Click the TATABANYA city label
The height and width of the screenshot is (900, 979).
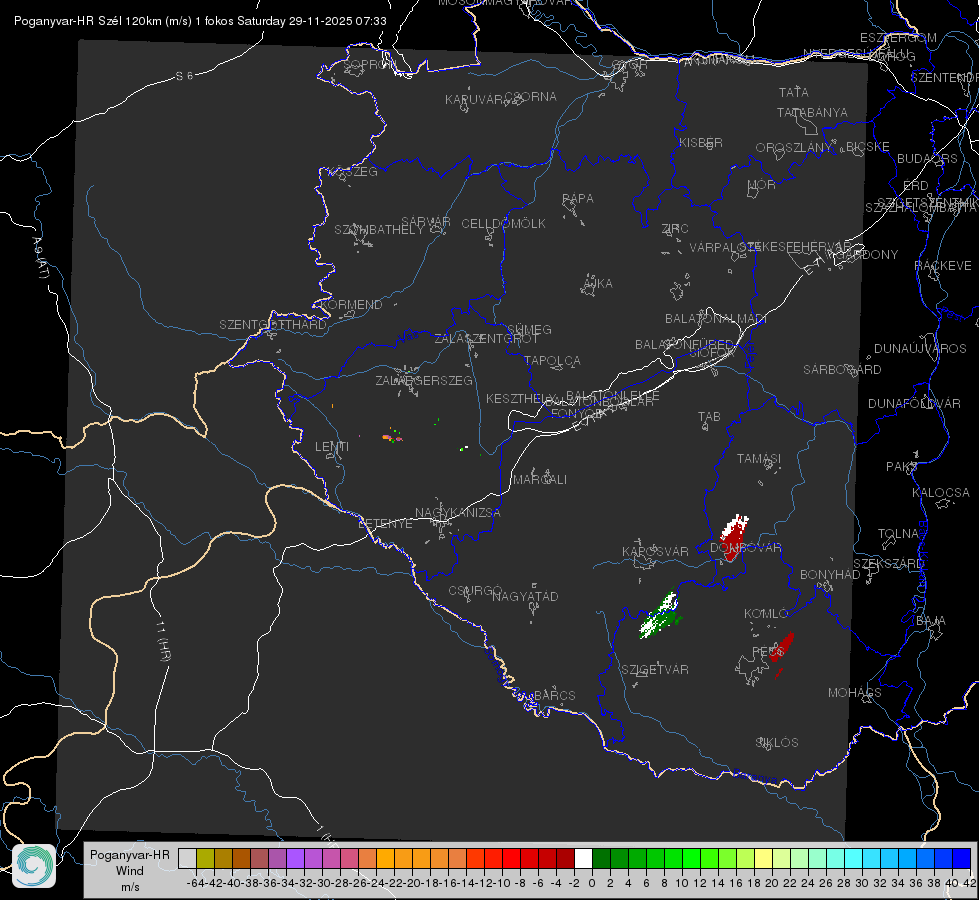click(812, 112)
